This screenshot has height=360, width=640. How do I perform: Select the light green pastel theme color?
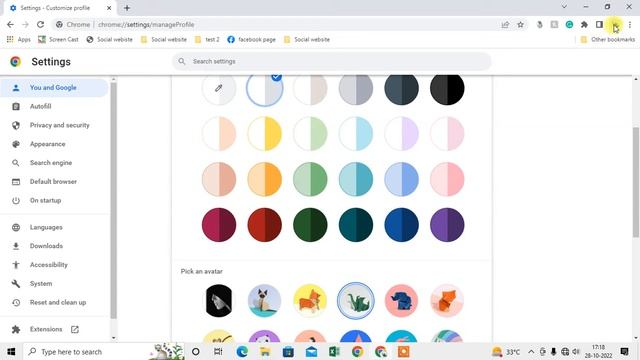click(x=310, y=133)
